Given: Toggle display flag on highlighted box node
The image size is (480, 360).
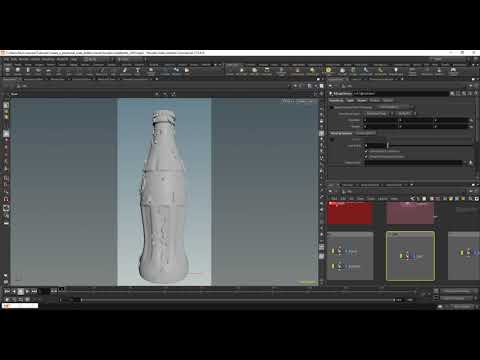Looking at the screenshot, I should click(x=414, y=256).
